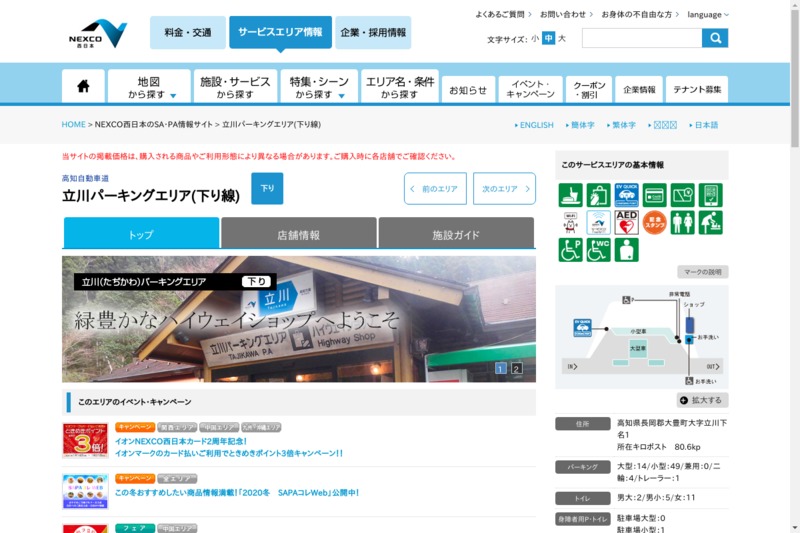This screenshot has width=800, height=533.
Task: Click the 拡大する map enlarge button
Action: click(702, 400)
